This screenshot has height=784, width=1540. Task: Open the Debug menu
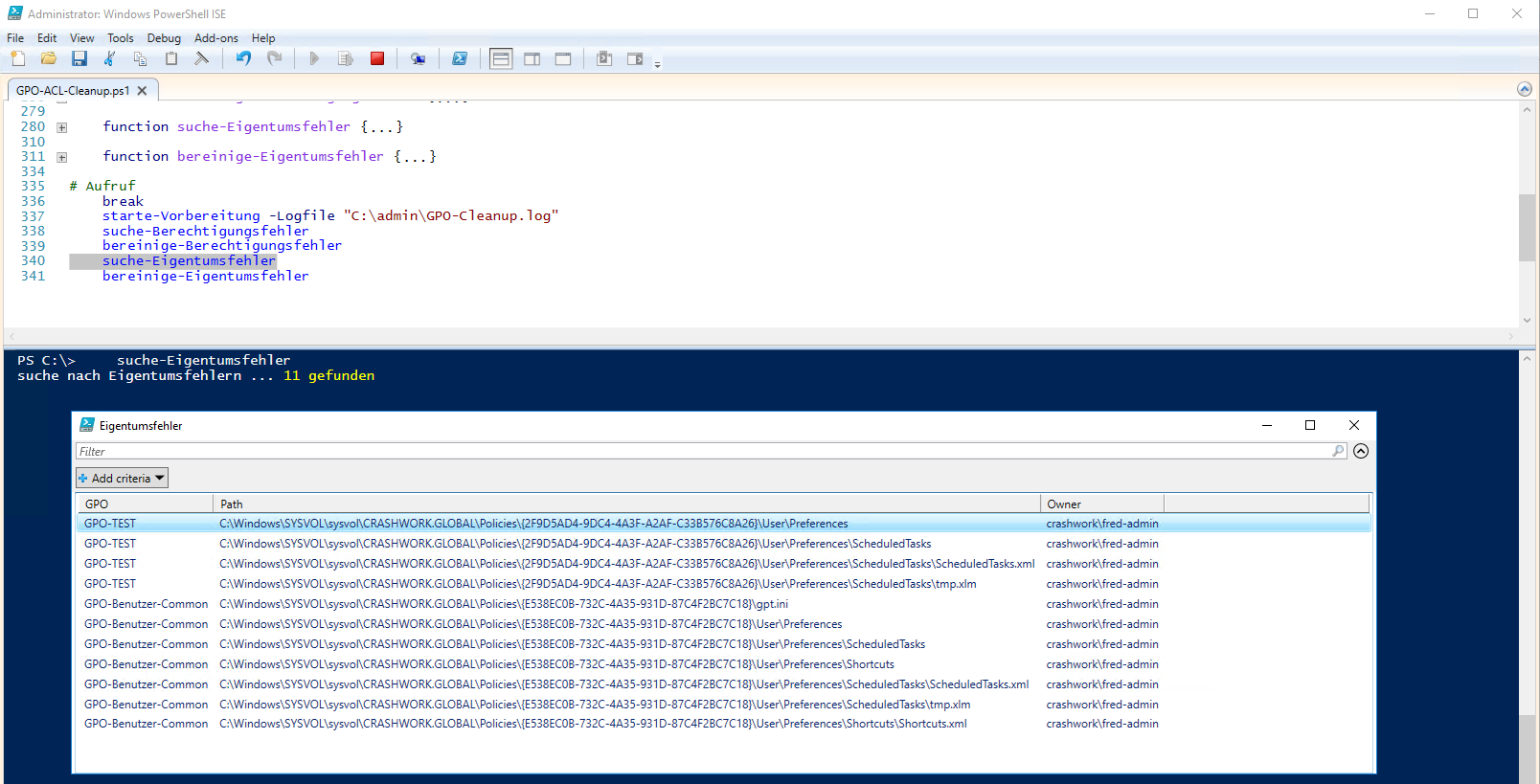tap(164, 38)
